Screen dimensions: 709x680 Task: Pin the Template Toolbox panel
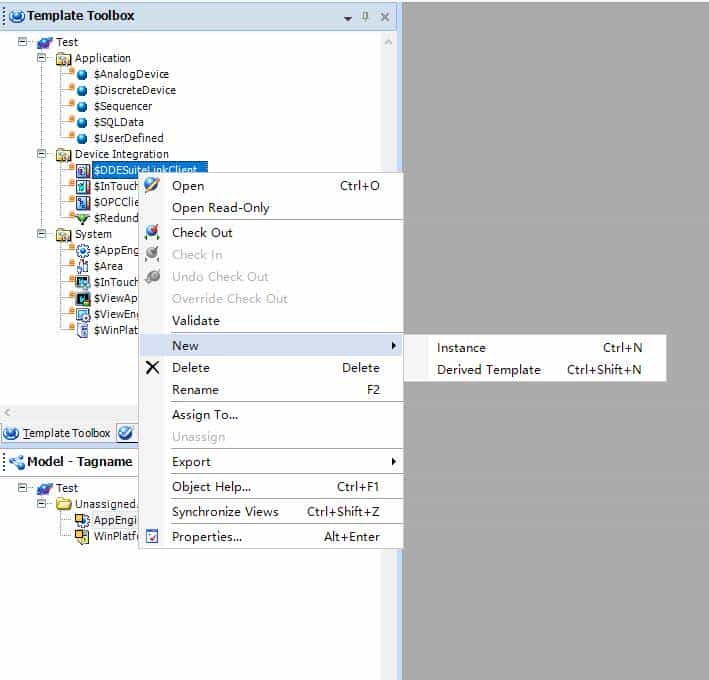[365, 17]
